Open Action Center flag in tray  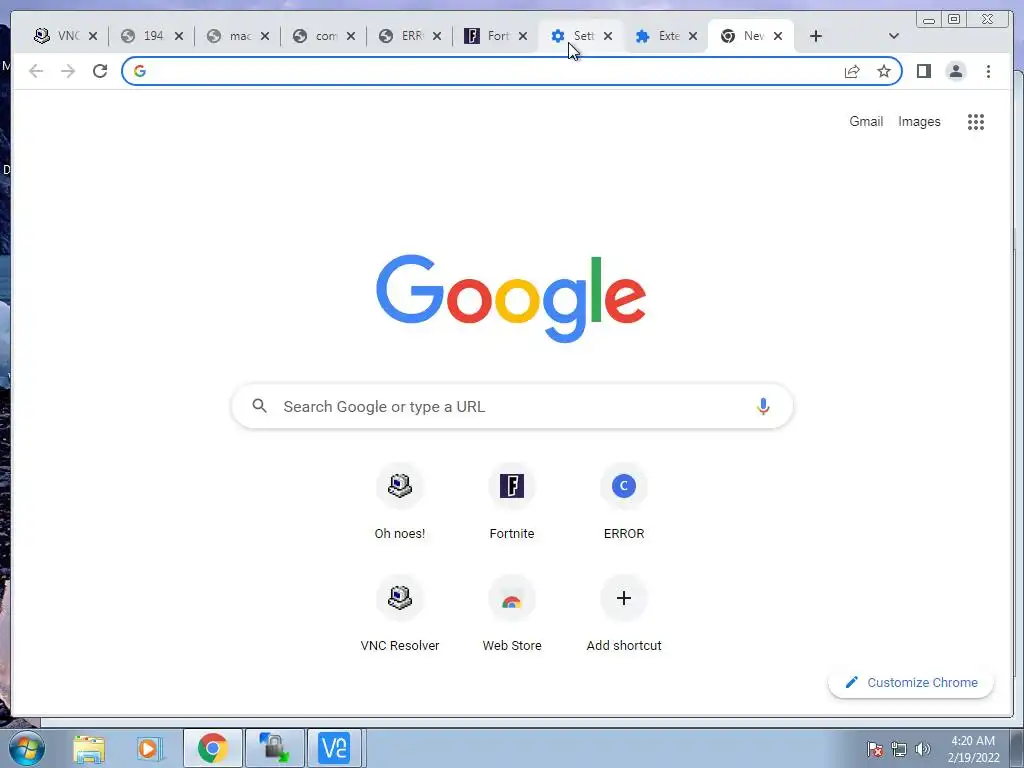pyautogui.click(x=875, y=749)
